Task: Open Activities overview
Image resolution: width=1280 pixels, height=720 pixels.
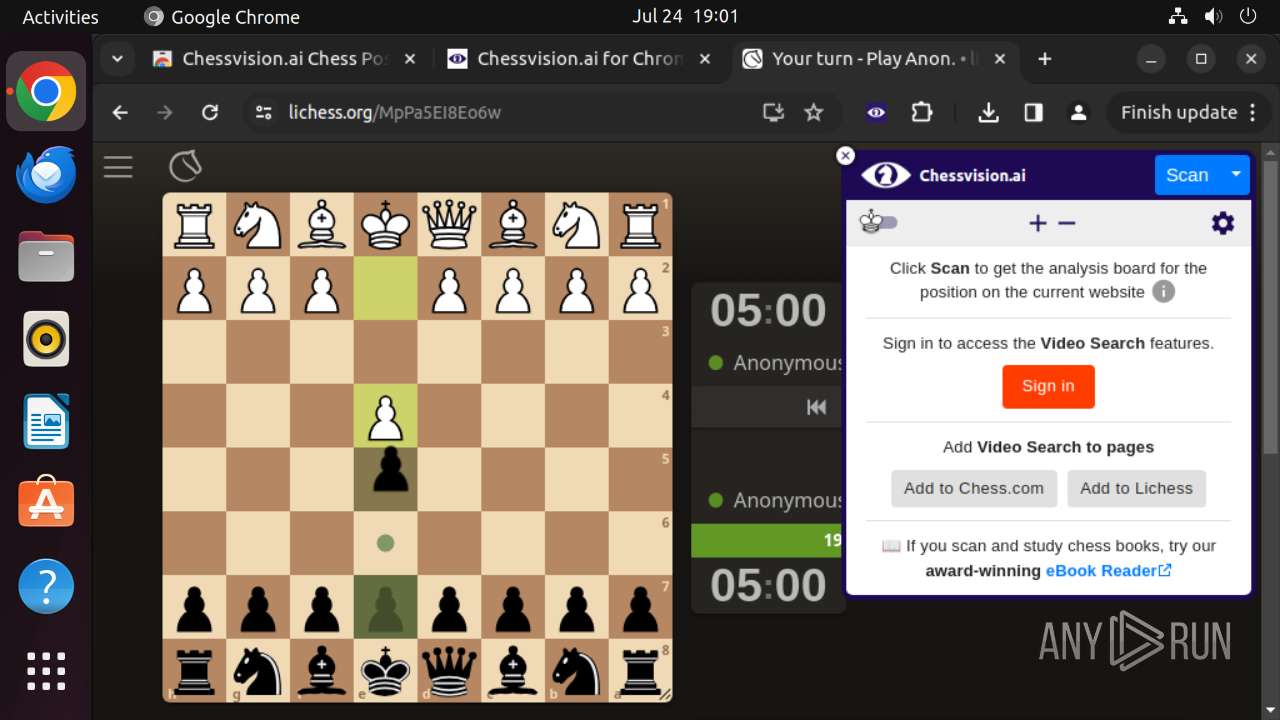Action: (60, 17)
